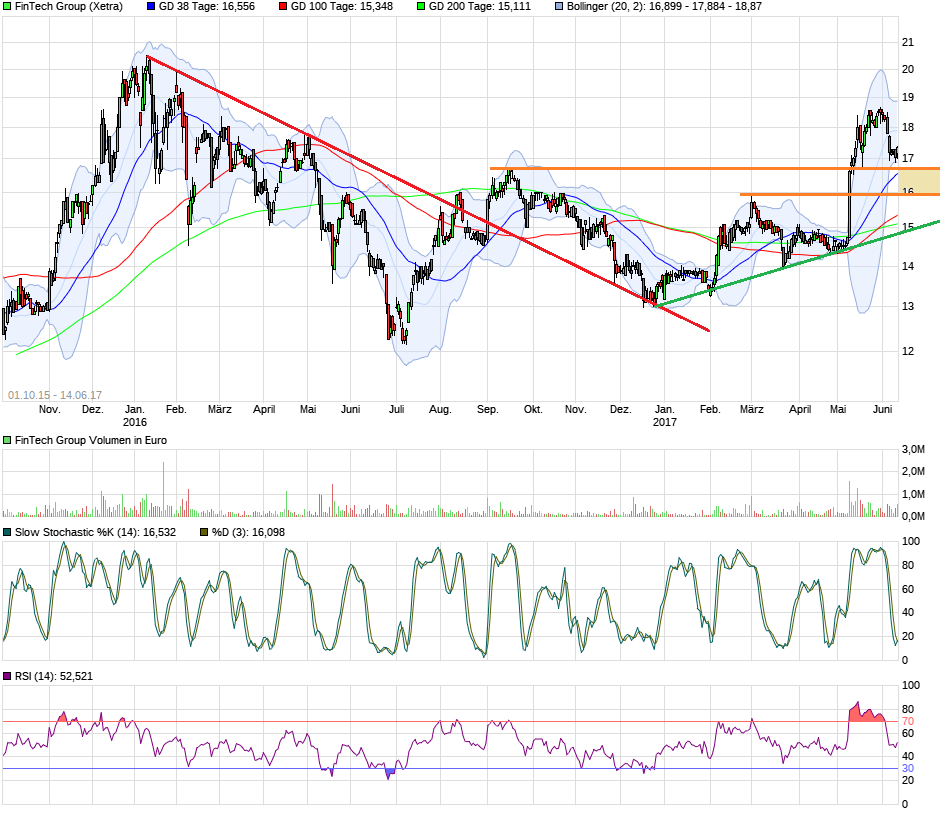
Task: Select the FinTech Group (Xetra) title label
Action: point(69,6)
